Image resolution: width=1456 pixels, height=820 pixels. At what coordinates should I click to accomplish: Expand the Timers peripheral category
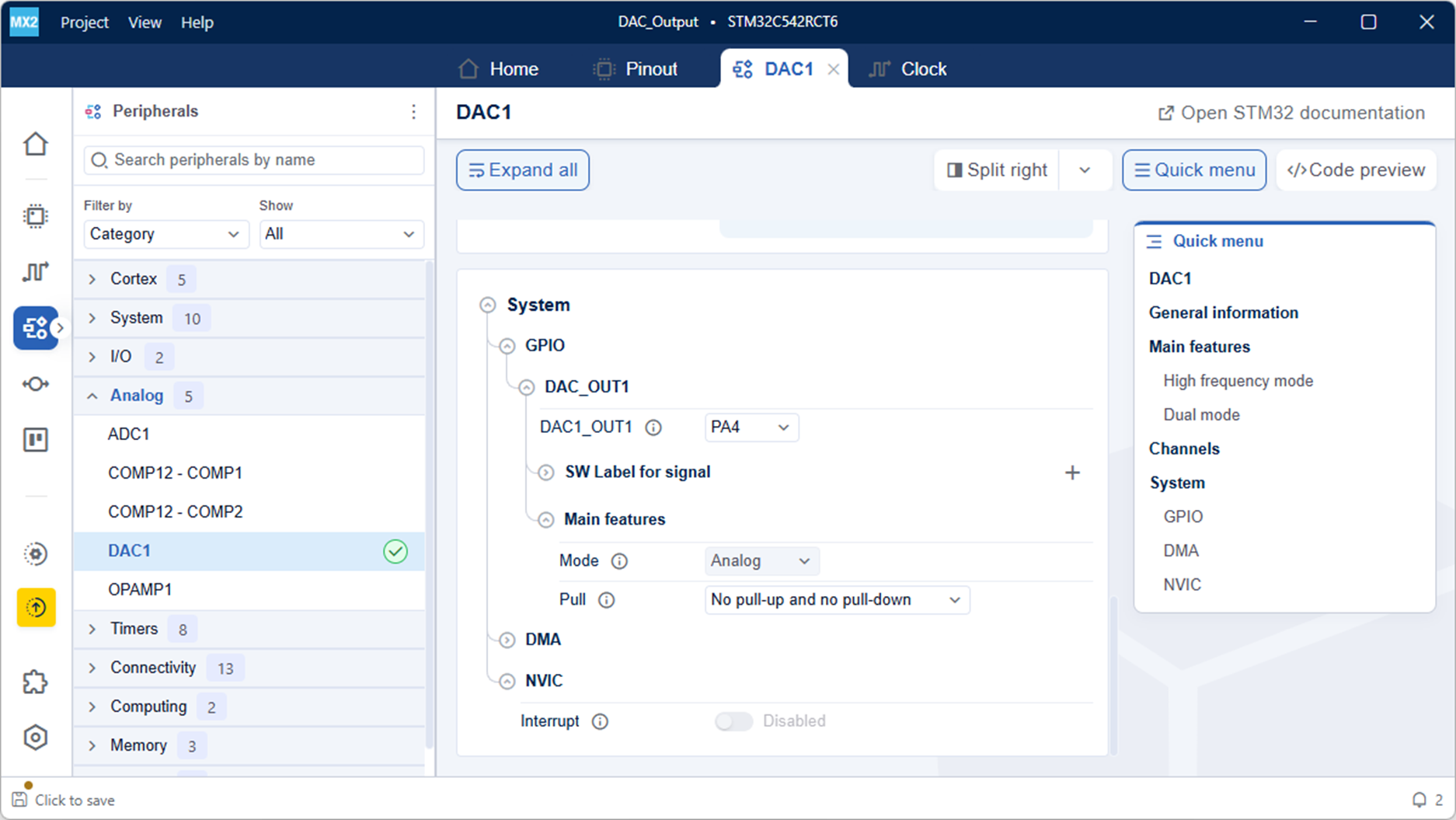tap(92, 629)
